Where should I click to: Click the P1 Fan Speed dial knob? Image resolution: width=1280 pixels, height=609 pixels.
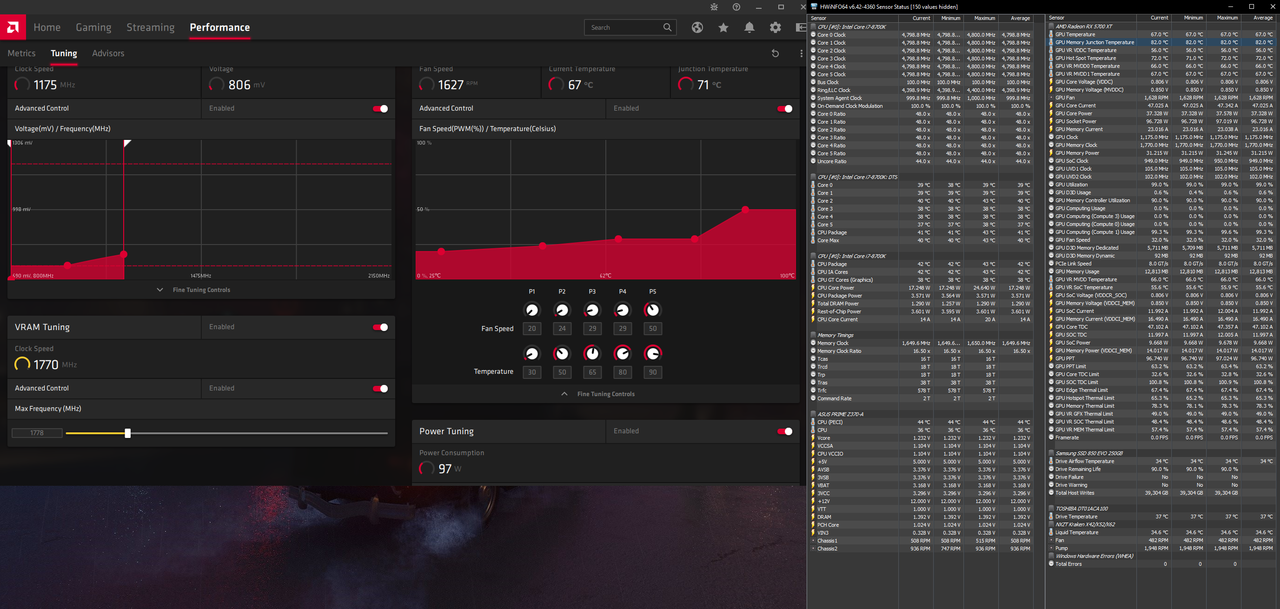[x=532, y=311]
